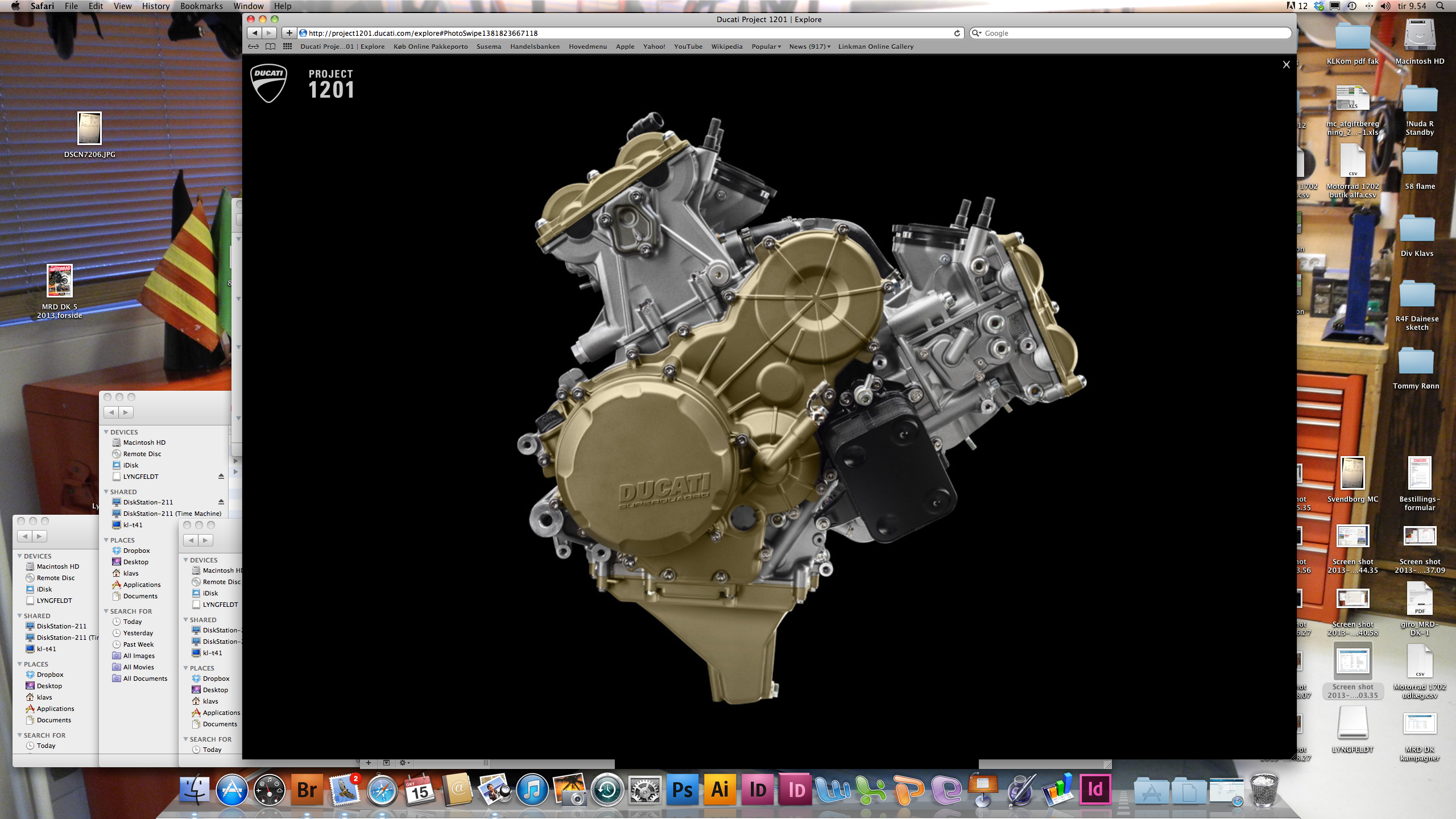Open the Address Book Dock icon
The height and width of the screenshot is (819, 1456).
point(457,789)
